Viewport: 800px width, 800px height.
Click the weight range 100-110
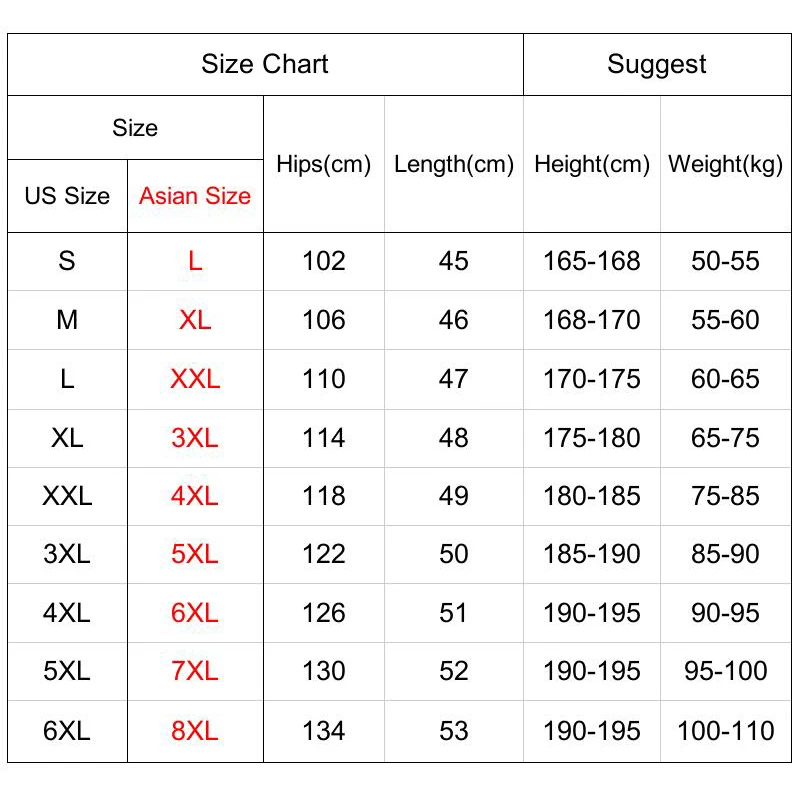tap(726, 731)
